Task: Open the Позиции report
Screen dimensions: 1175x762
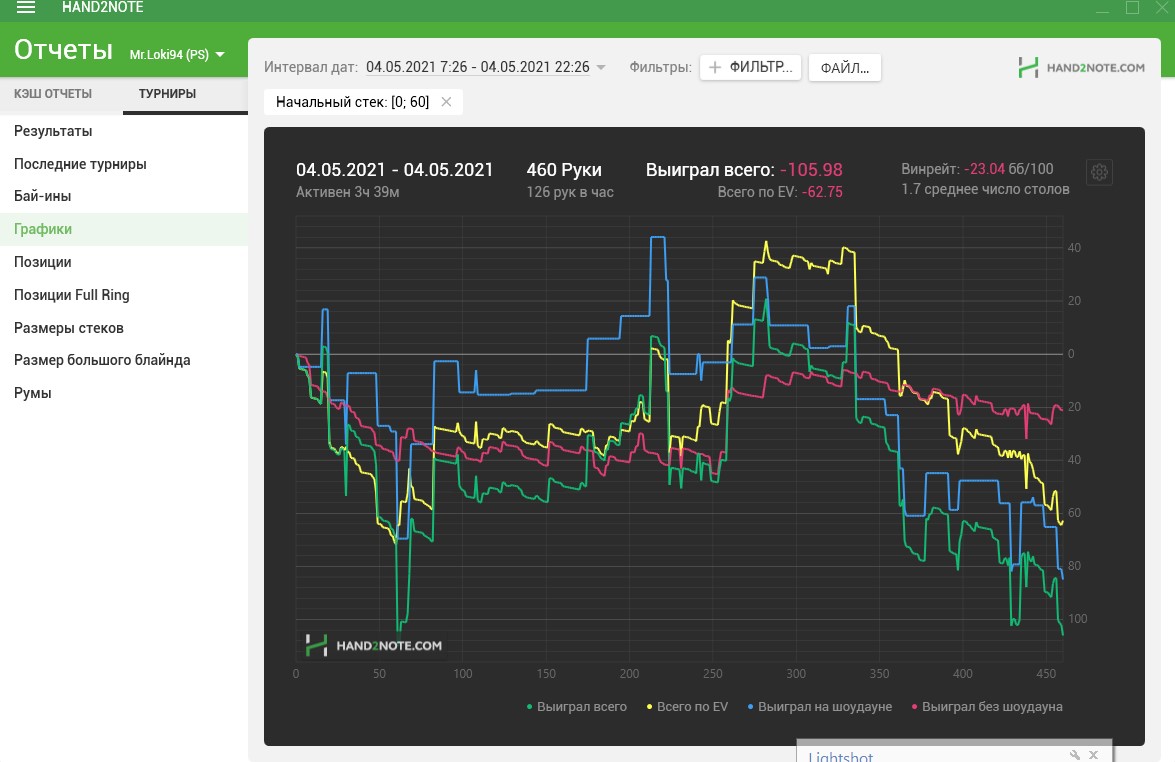Action: pyautogui.click(x=124, y=262)
